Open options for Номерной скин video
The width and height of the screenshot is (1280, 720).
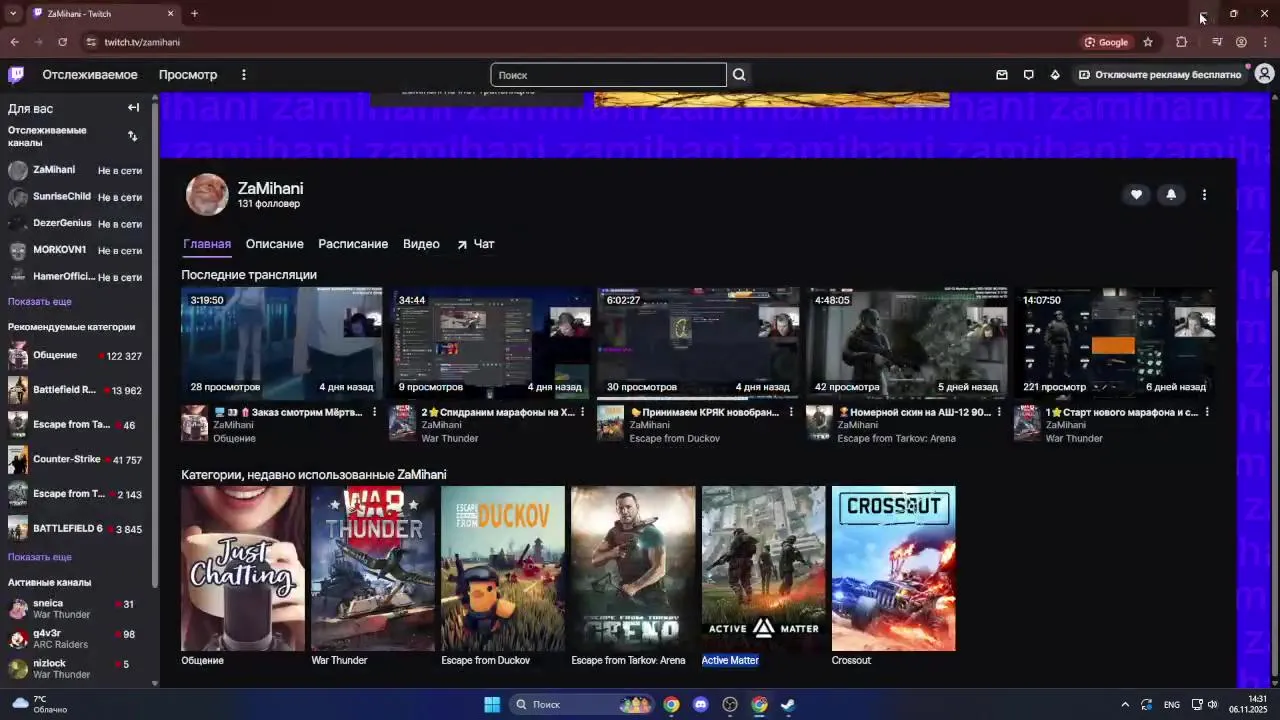point(999,412)
